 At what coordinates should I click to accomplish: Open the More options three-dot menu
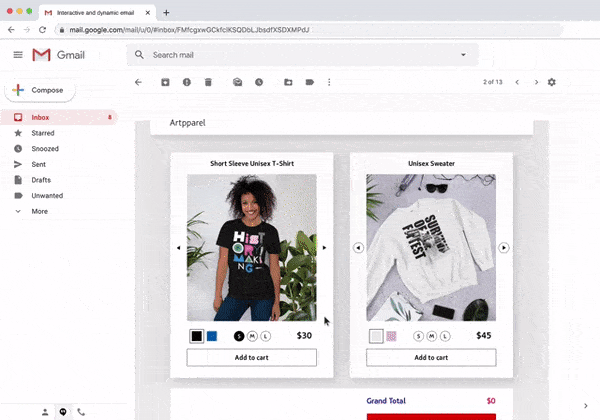click(329, 82)
